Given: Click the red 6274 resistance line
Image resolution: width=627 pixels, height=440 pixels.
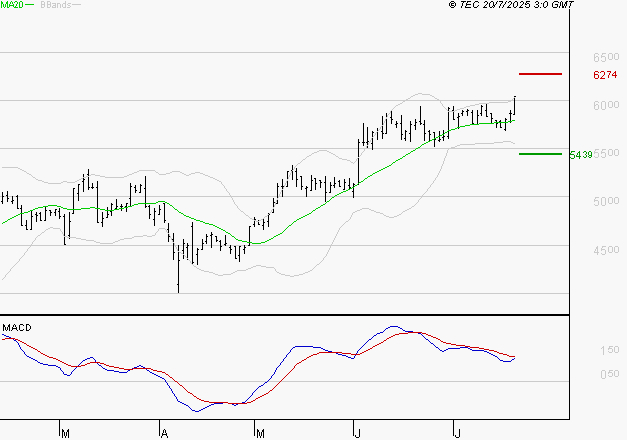Looking at the screenshot, I should point(540,74).
